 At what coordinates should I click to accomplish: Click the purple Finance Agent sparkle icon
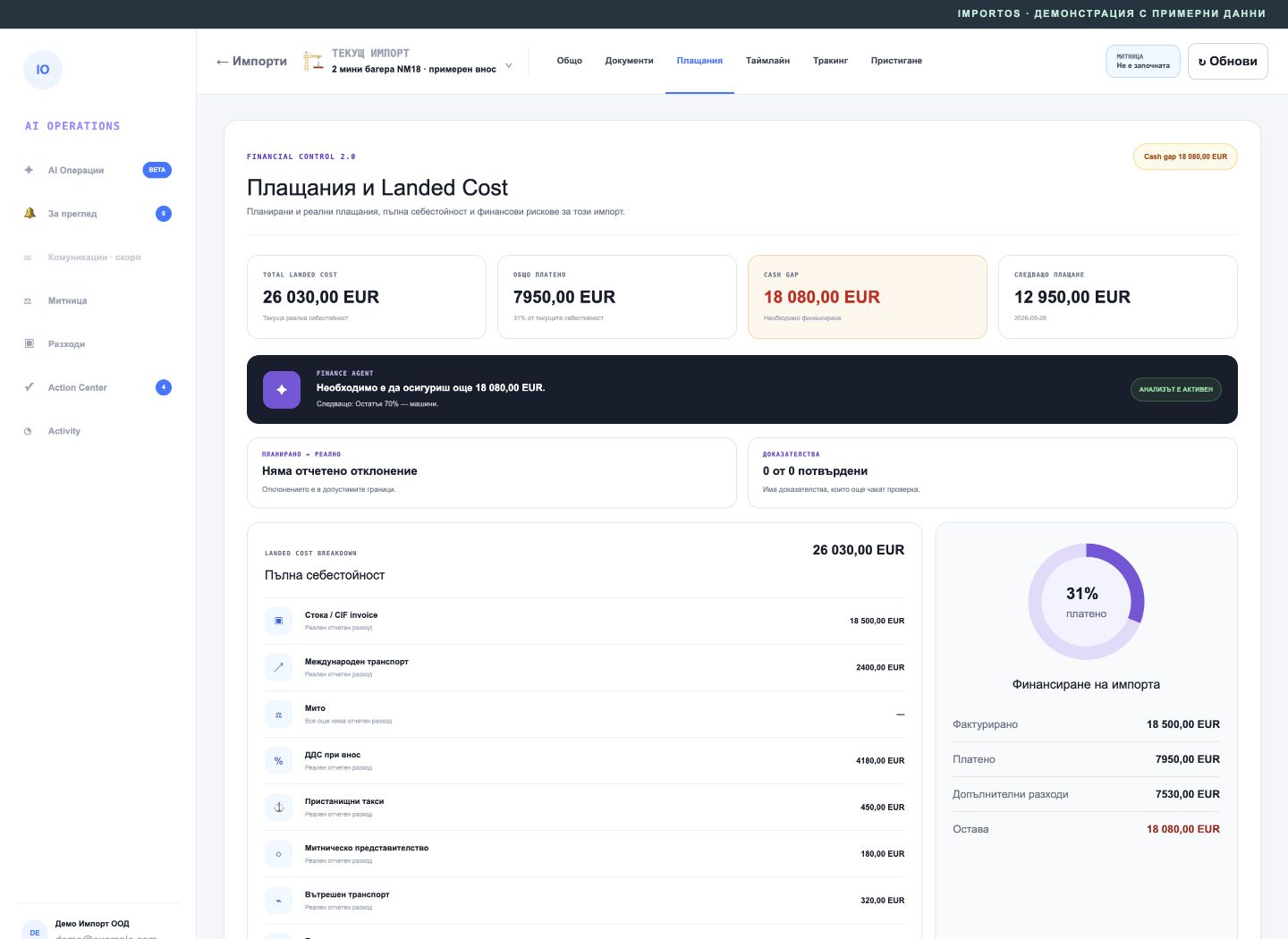point(282,390)
